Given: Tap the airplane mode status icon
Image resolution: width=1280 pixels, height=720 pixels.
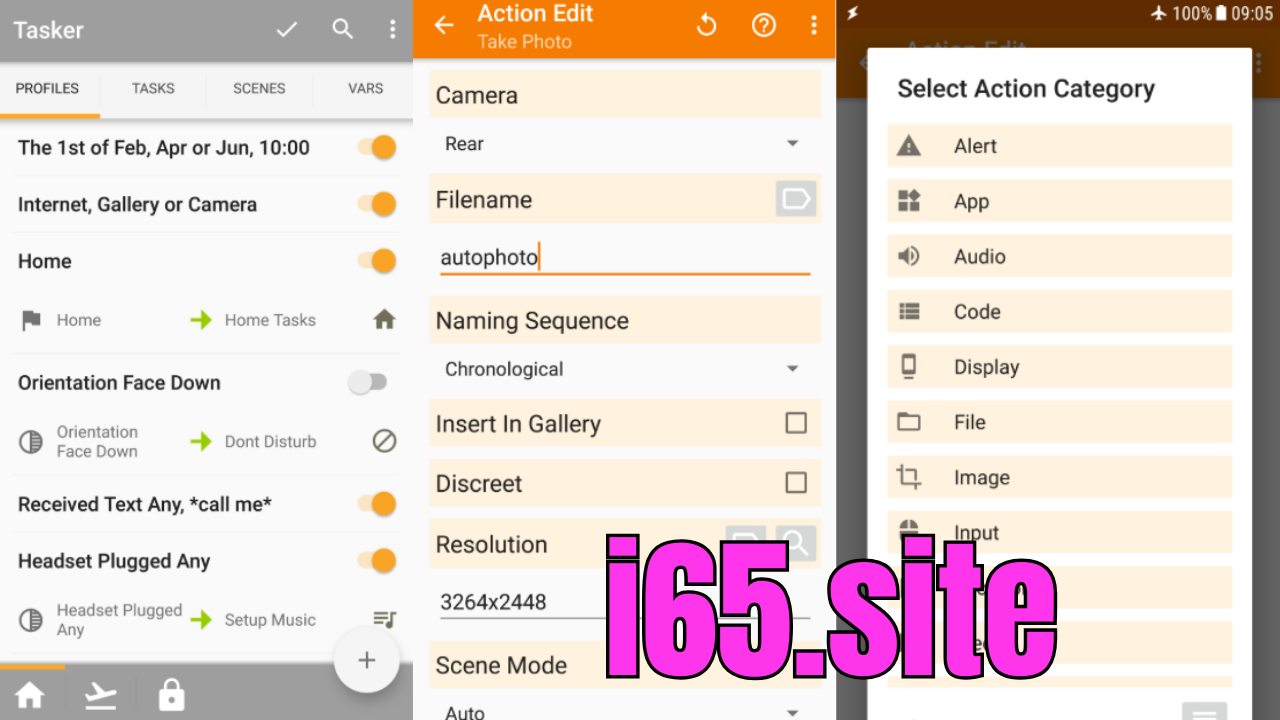Looking at the screenshot, I should pyautogui.click(x=1159, y=13).
